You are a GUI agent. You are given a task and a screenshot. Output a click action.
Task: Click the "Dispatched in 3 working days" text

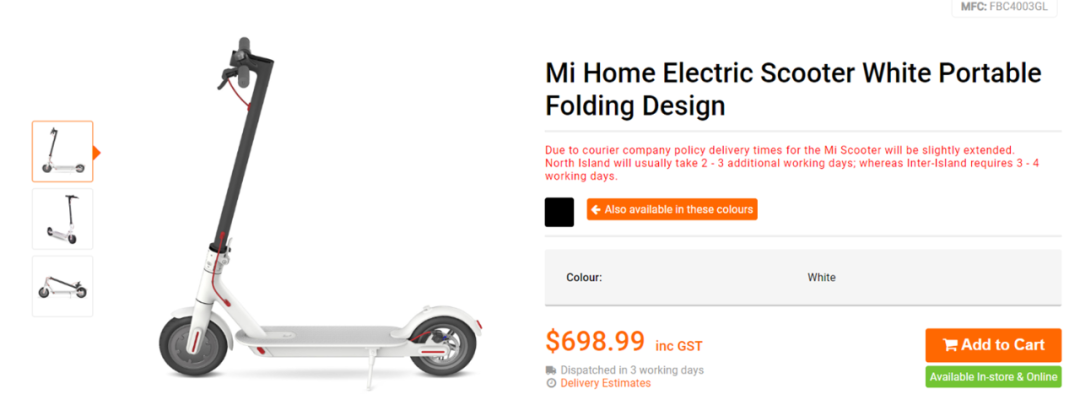[x=632, y=370]
